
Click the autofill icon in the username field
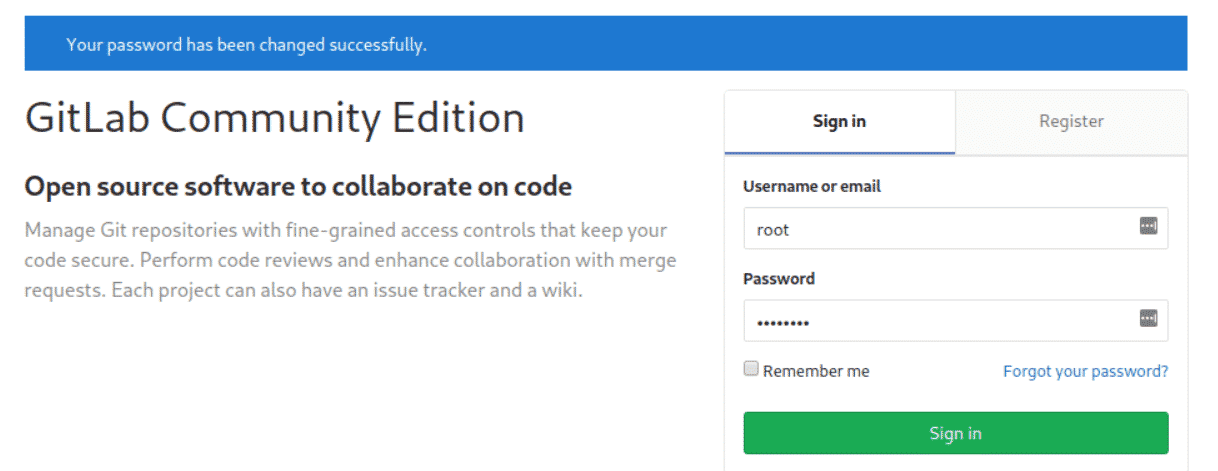tap(1147, 227)
